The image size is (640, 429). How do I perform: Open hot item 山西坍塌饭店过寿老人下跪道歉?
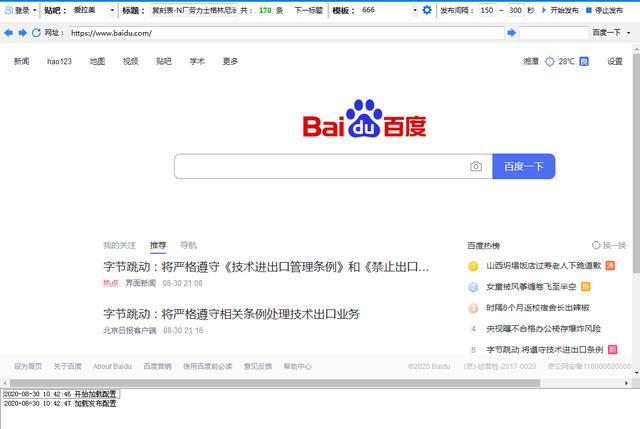544,266
